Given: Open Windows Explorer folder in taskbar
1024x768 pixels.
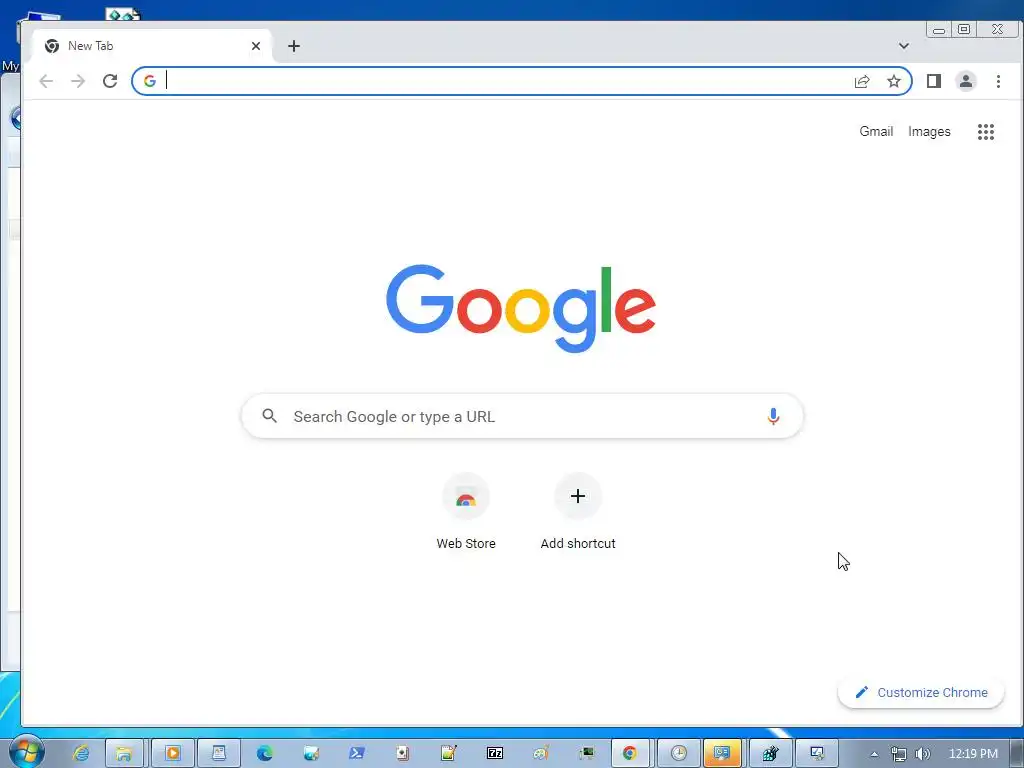Looking at the screenshot, I should point(124,754).
